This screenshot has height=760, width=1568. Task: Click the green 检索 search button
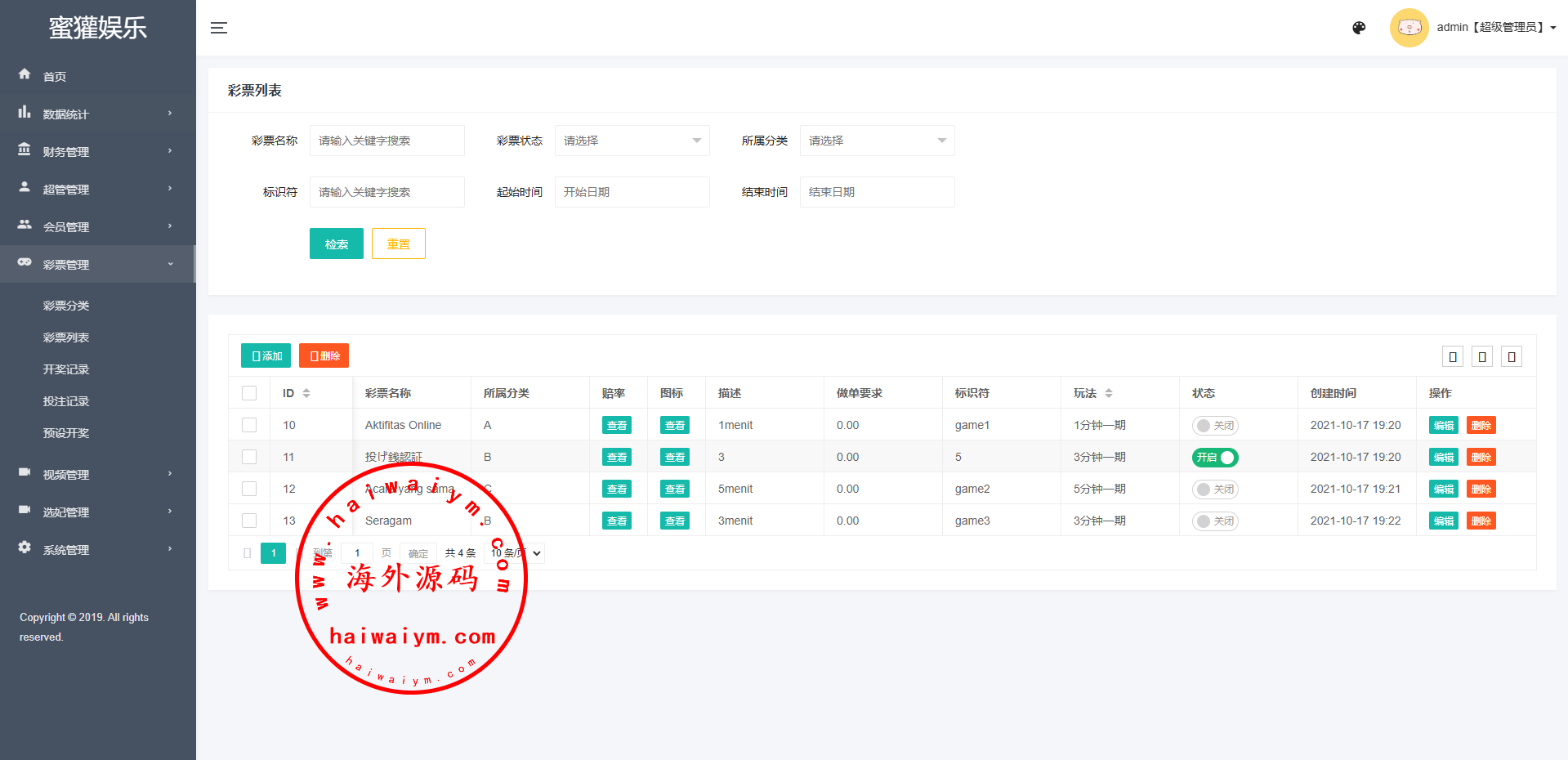(336, 244)
